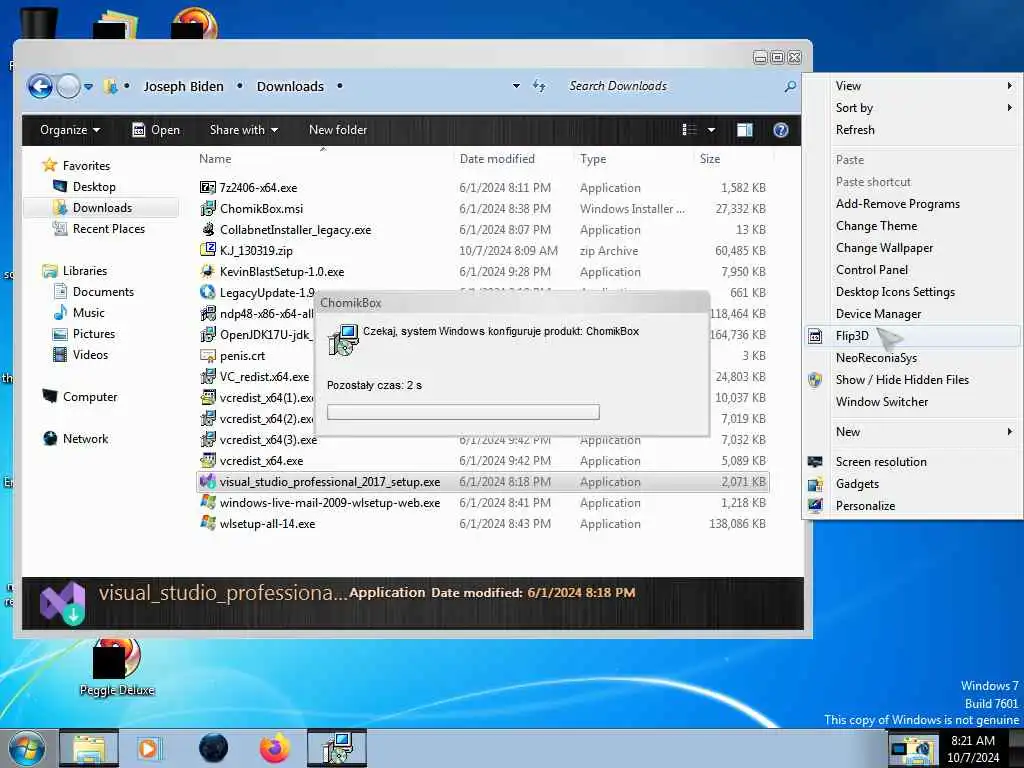Click the Downloads breadcrumb in address bar
Image resolution: width=1024 pixels, height=768 pixels.
[290, 86]
